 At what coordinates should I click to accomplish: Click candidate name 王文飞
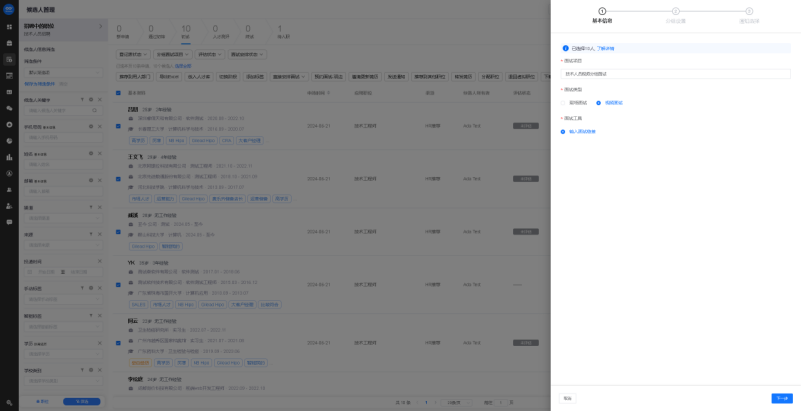(x=135, y=157)
